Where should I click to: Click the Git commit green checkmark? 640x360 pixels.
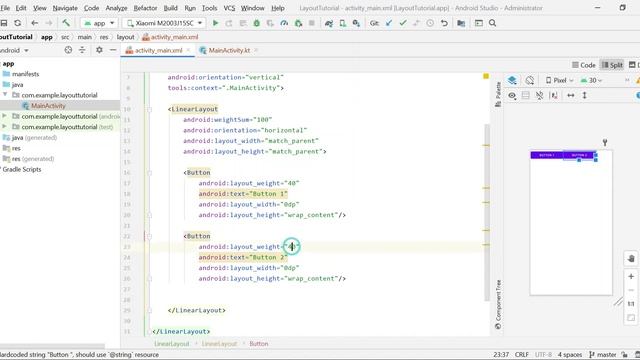(x=403, y=23)
